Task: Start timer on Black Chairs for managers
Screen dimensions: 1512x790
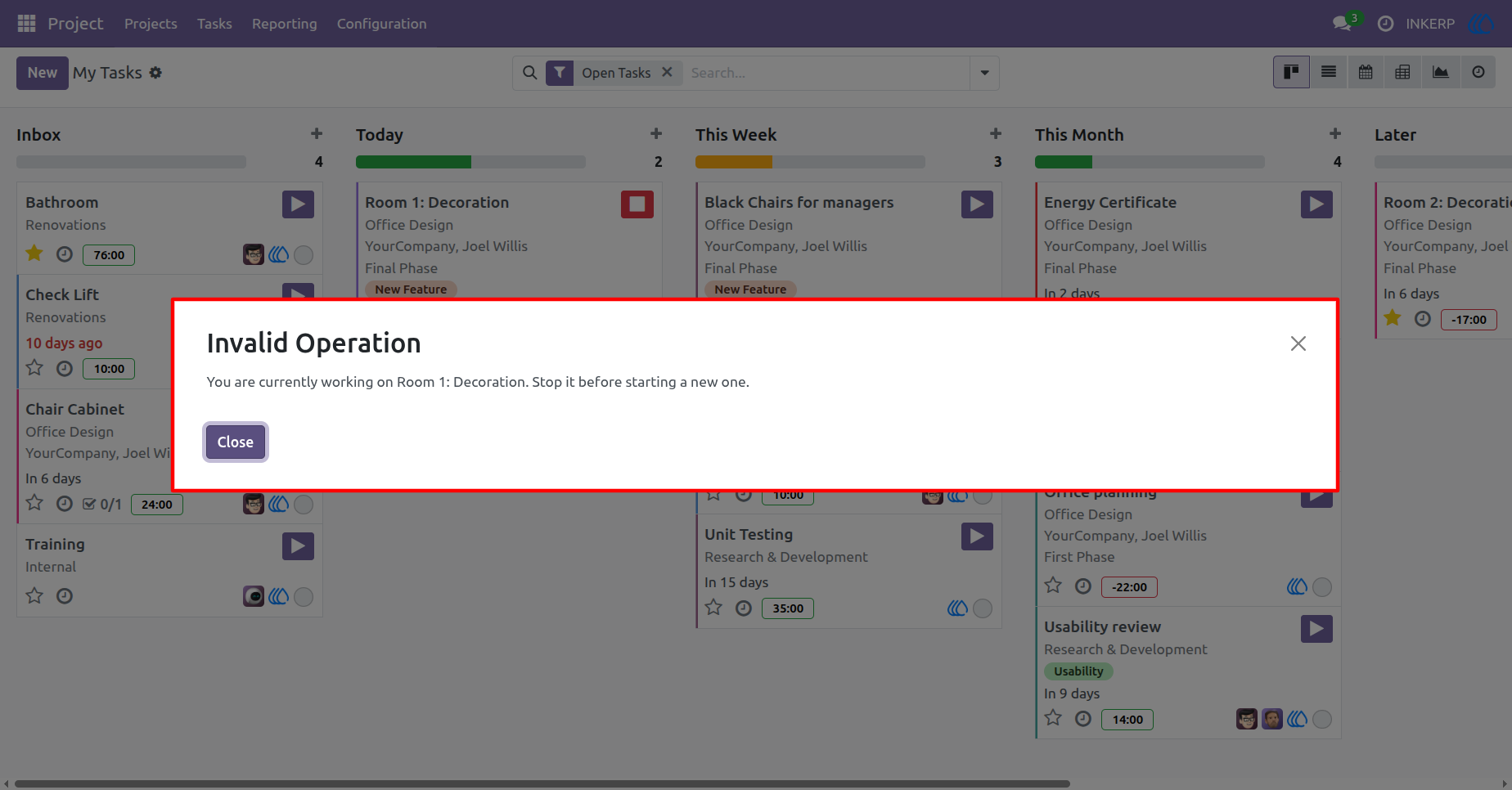Action: point(977,204)
